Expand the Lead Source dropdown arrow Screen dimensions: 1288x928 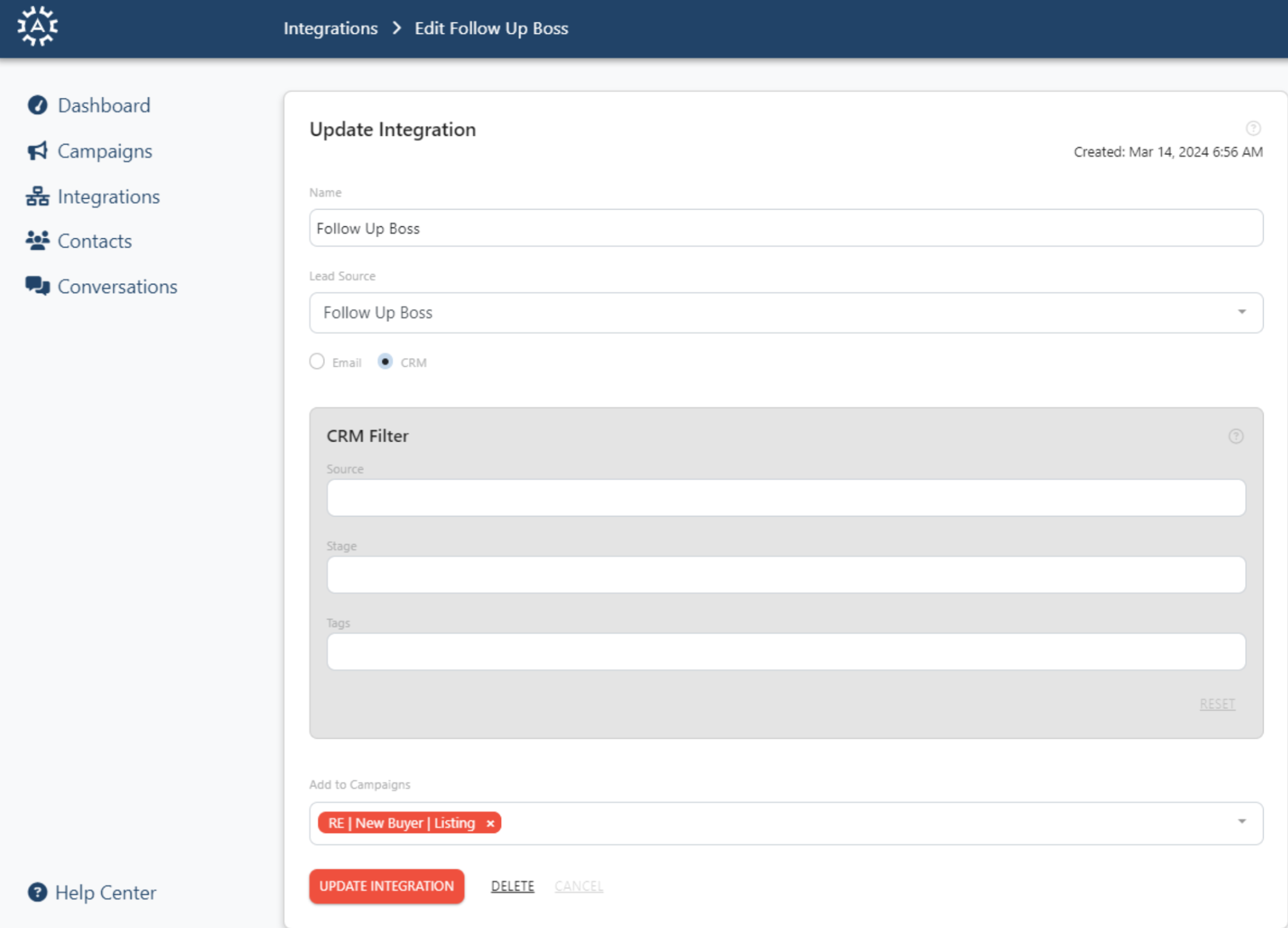(x=1242, y=312)
